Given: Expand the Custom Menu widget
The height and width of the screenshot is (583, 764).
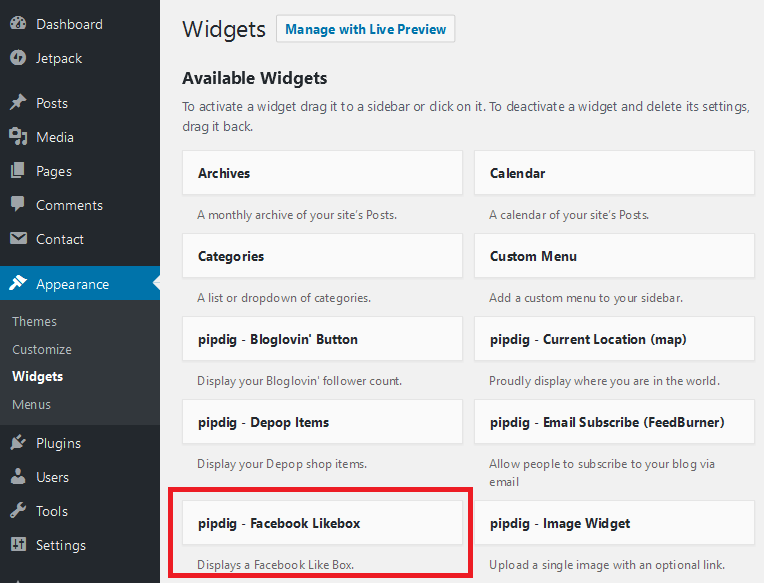Looking at the screenshot, I should pyautogui.click(x=614, y=256).
